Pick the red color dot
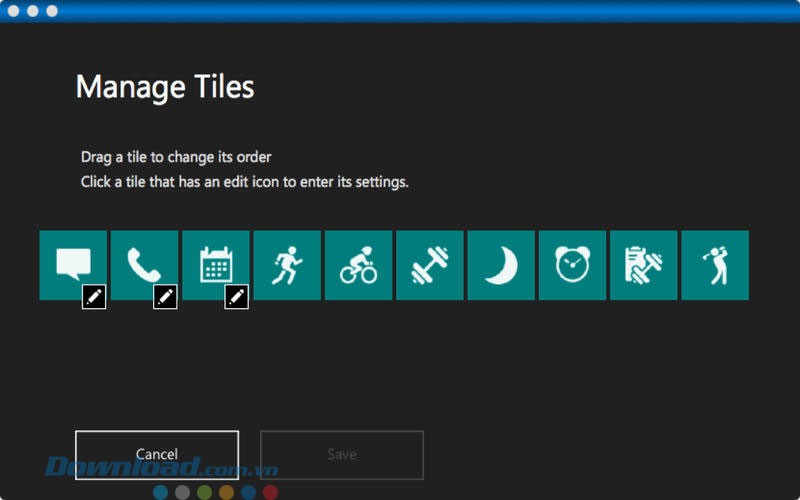Image resolution: width=800 pixels, height=500 pixels. pos(270,492)
